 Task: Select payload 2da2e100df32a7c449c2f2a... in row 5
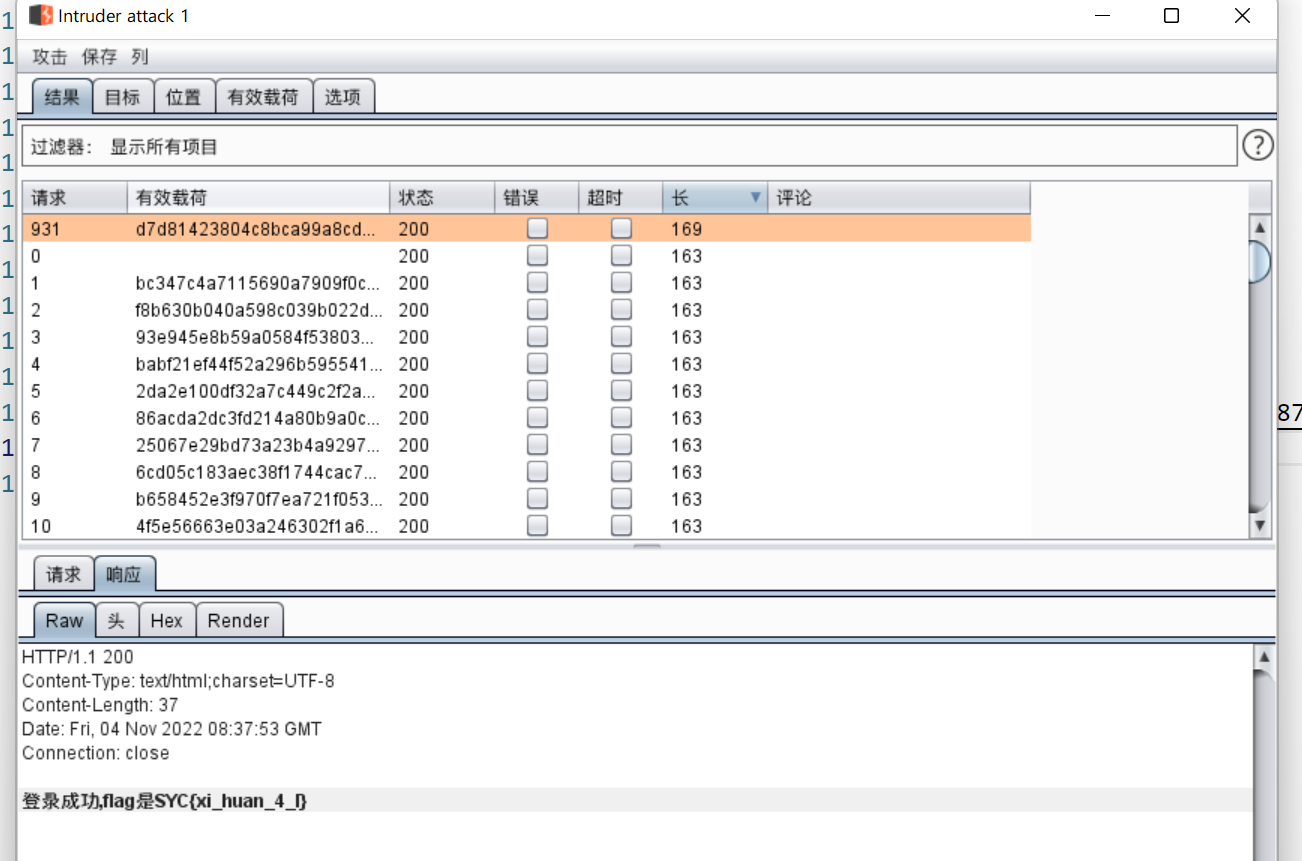click(x=258, y=391)
